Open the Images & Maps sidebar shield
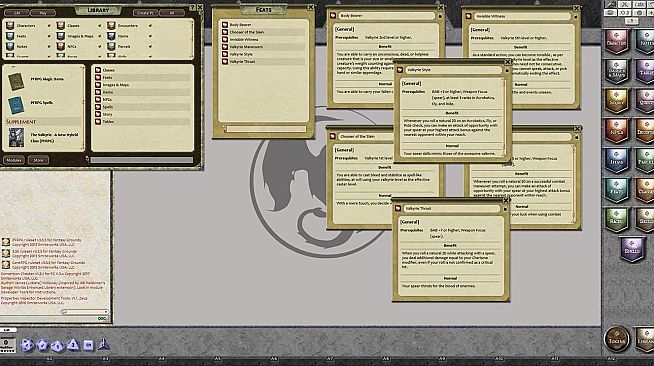 616,71
